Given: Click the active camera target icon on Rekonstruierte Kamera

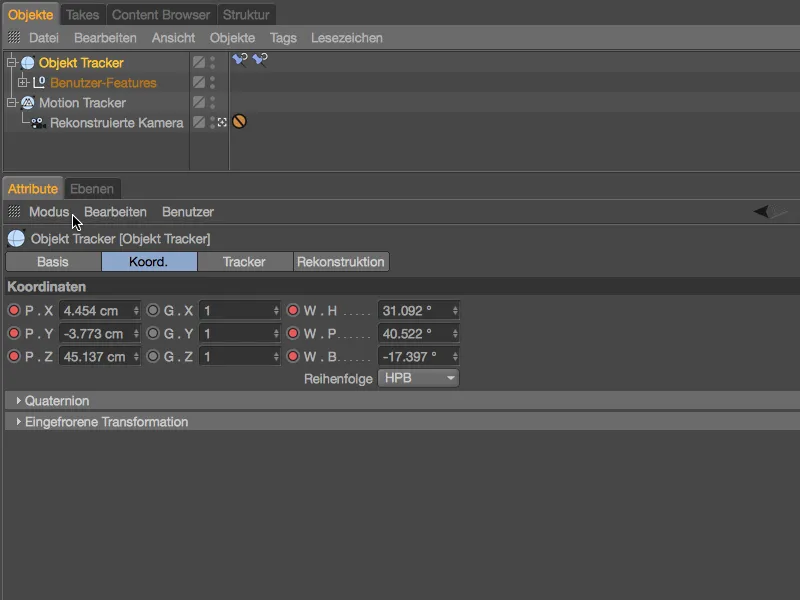Looking at the screenshot, I should 222,122.
